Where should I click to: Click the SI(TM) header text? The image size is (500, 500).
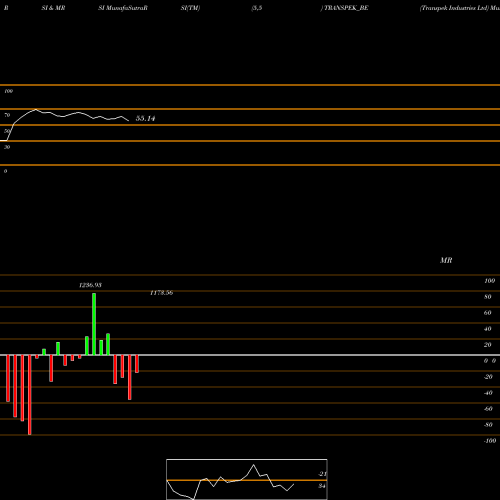click(190, 8)
